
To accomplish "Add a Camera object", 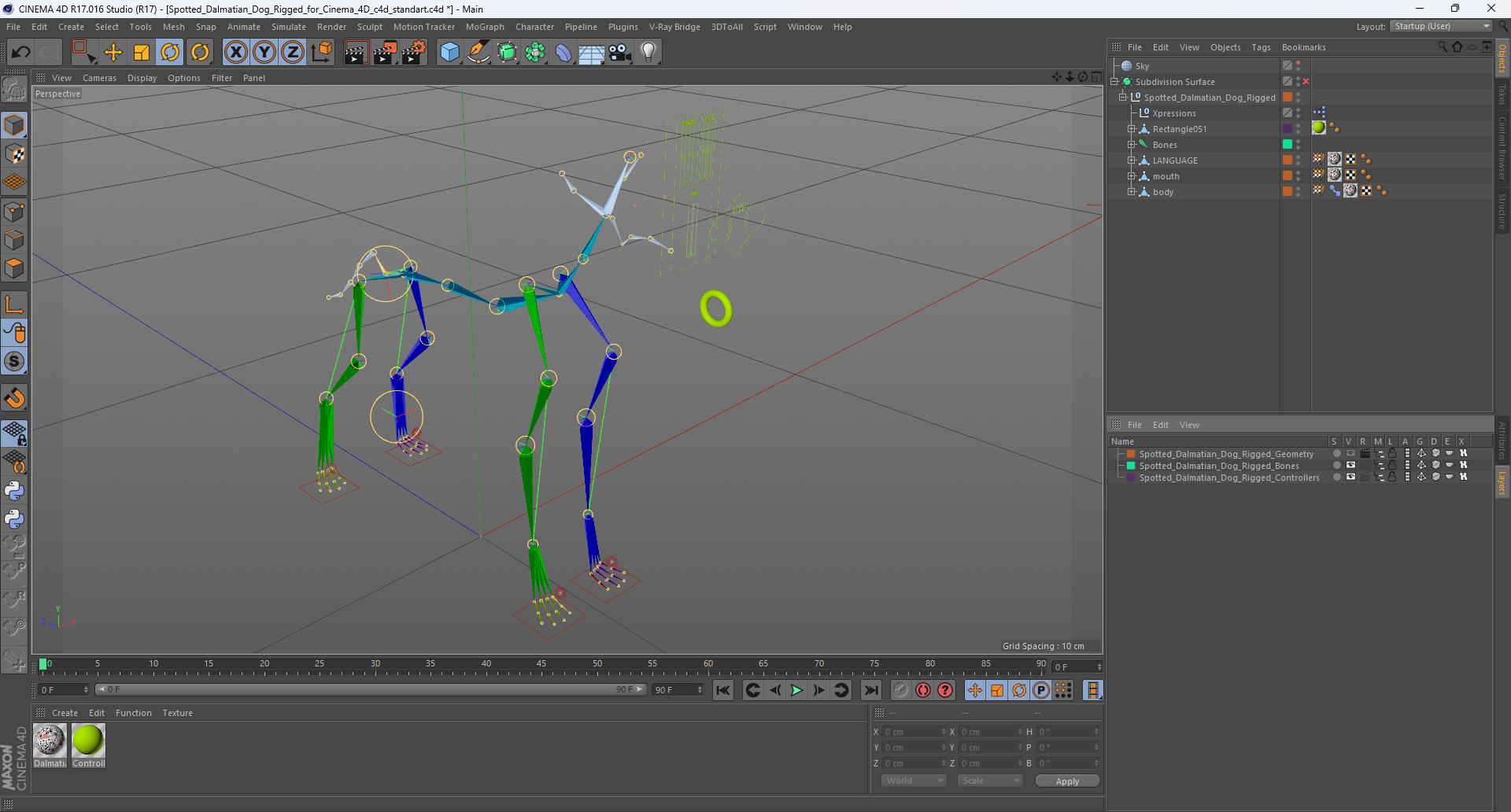I will (620, 53).
